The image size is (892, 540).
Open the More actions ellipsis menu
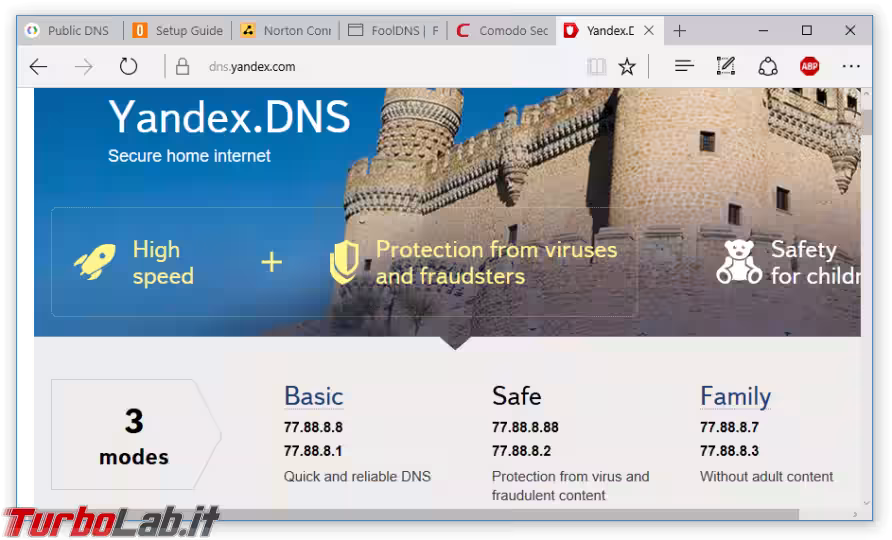851,67
